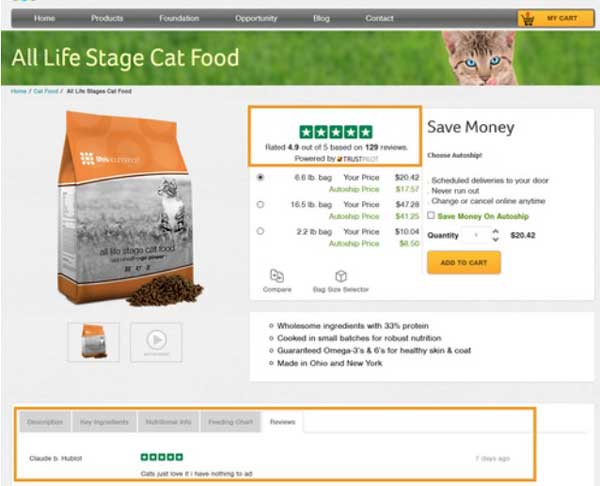
Task: Follow the Cat Food breadcrumb link
Action: point(46,91)
